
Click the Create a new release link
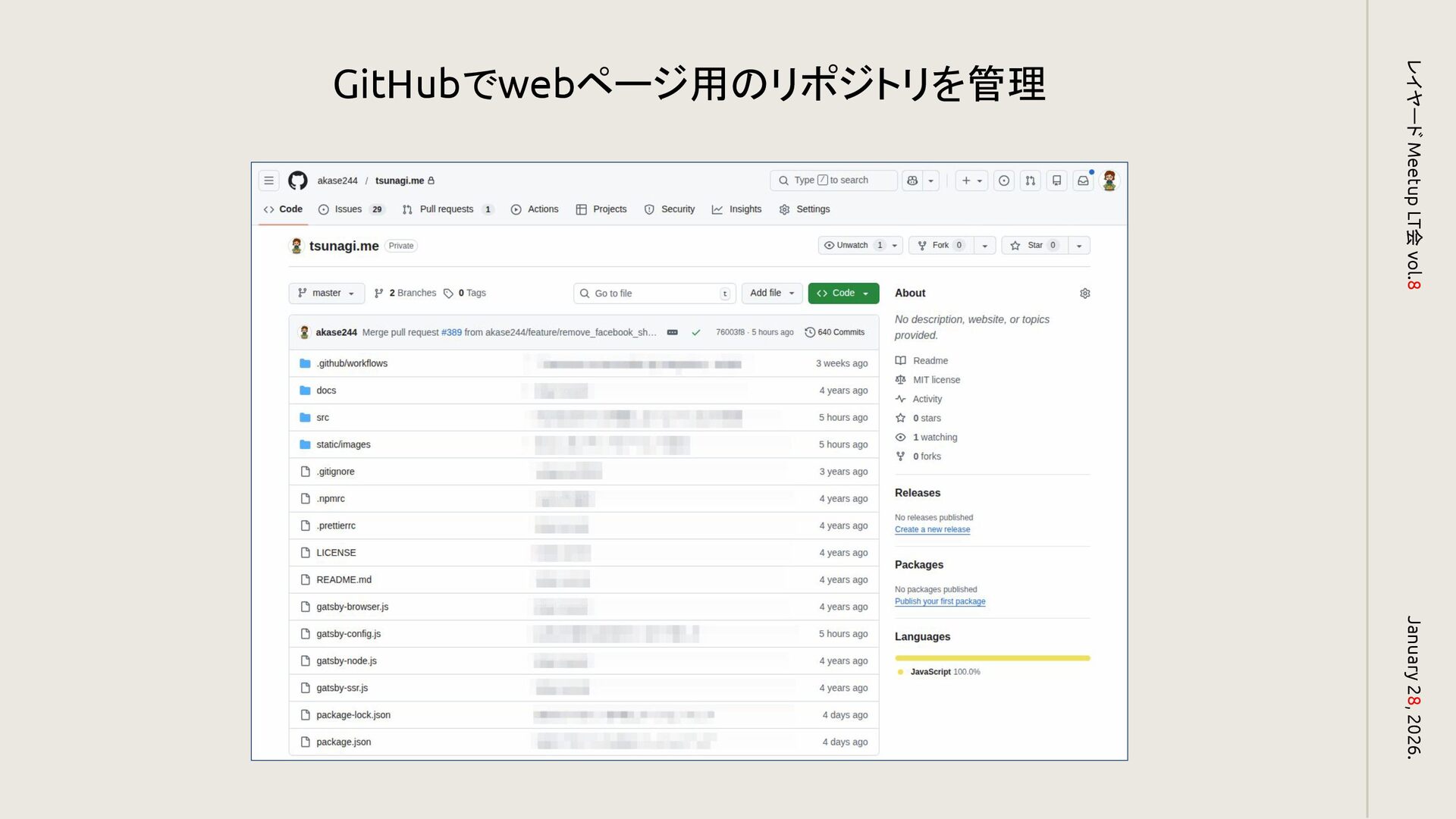coord(932,529)
